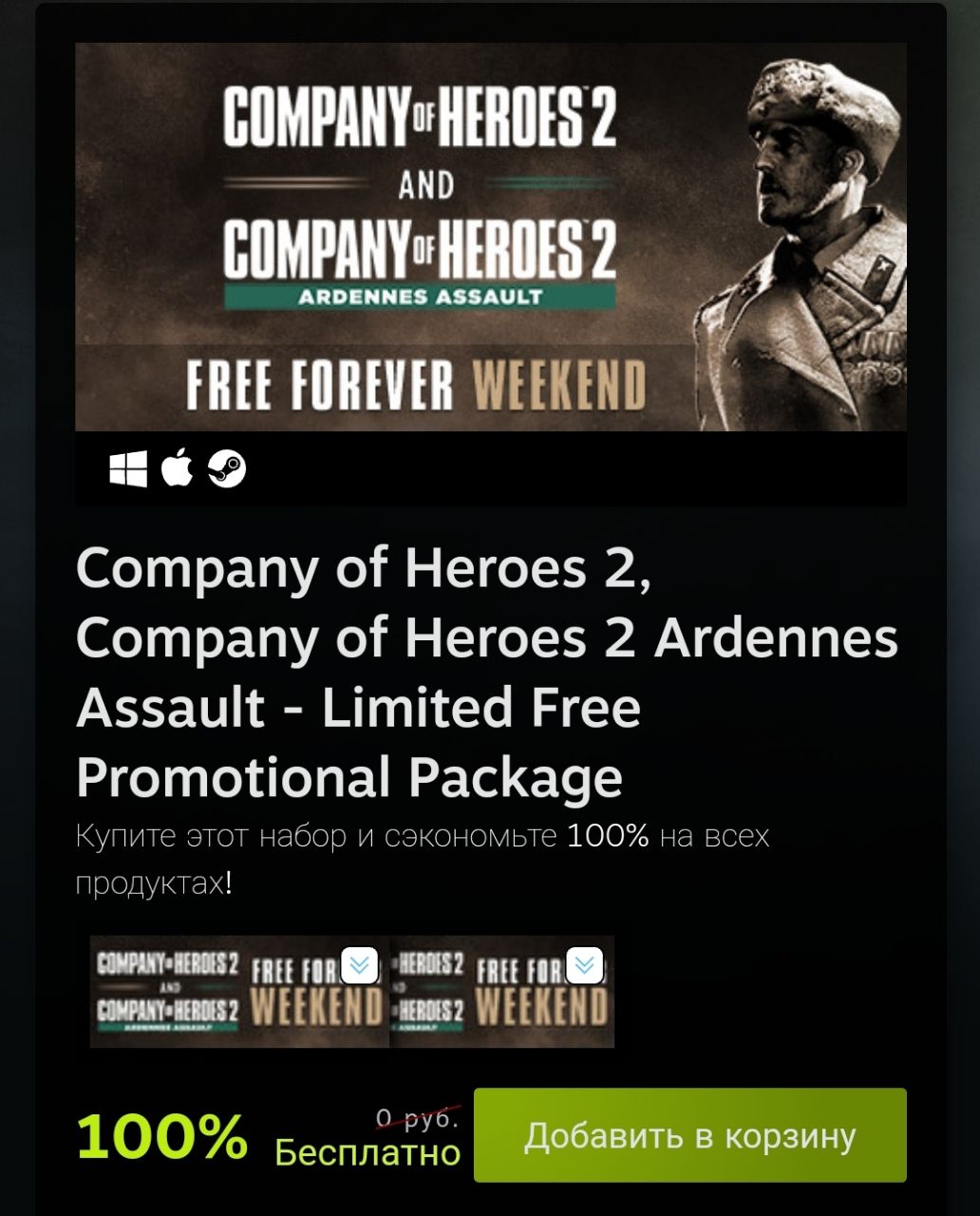Click the Free Forever Weekend banner image
Viewport: 980px width, 1216px height.
[491, 237]
